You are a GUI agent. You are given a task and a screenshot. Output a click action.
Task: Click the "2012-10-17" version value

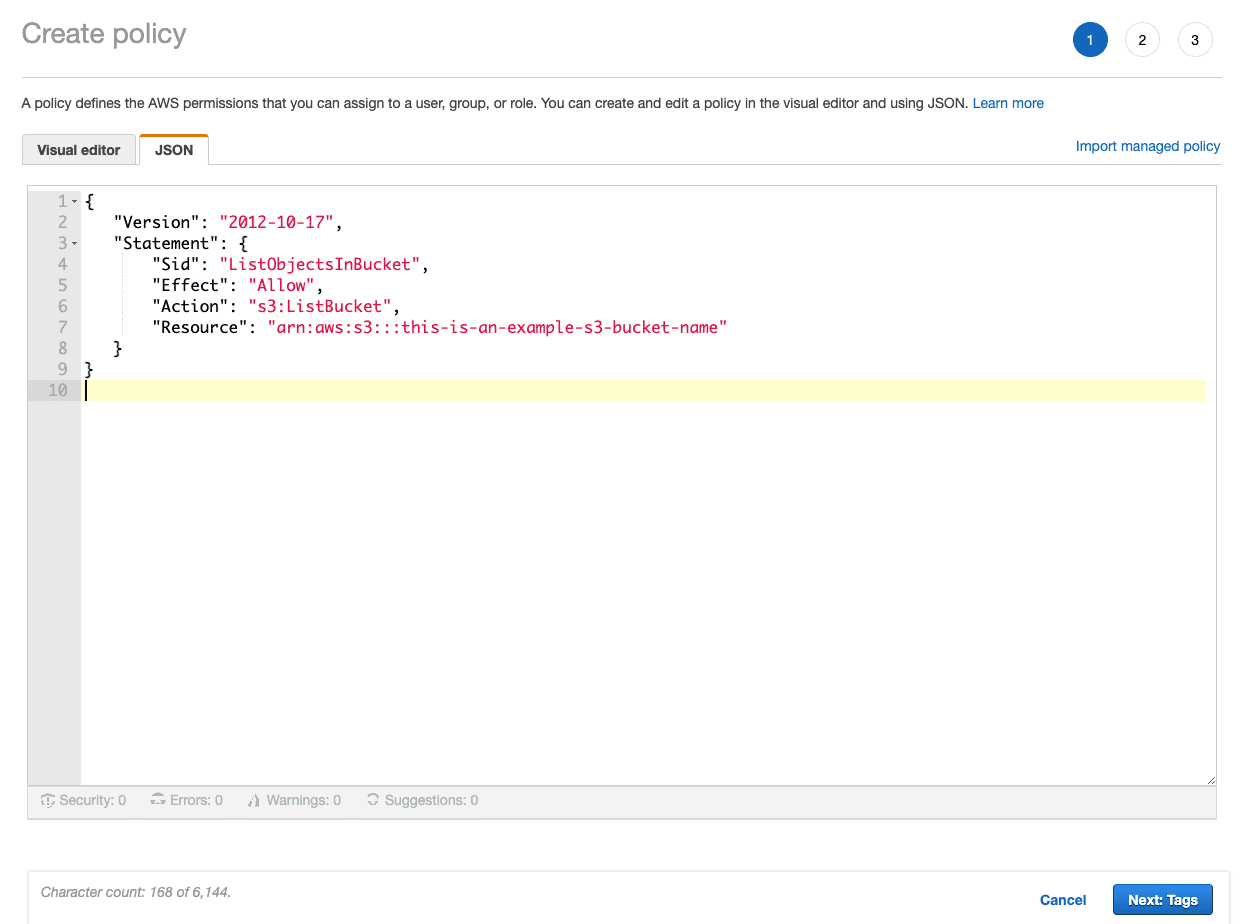pyautogui.click(x=277, y=222)
